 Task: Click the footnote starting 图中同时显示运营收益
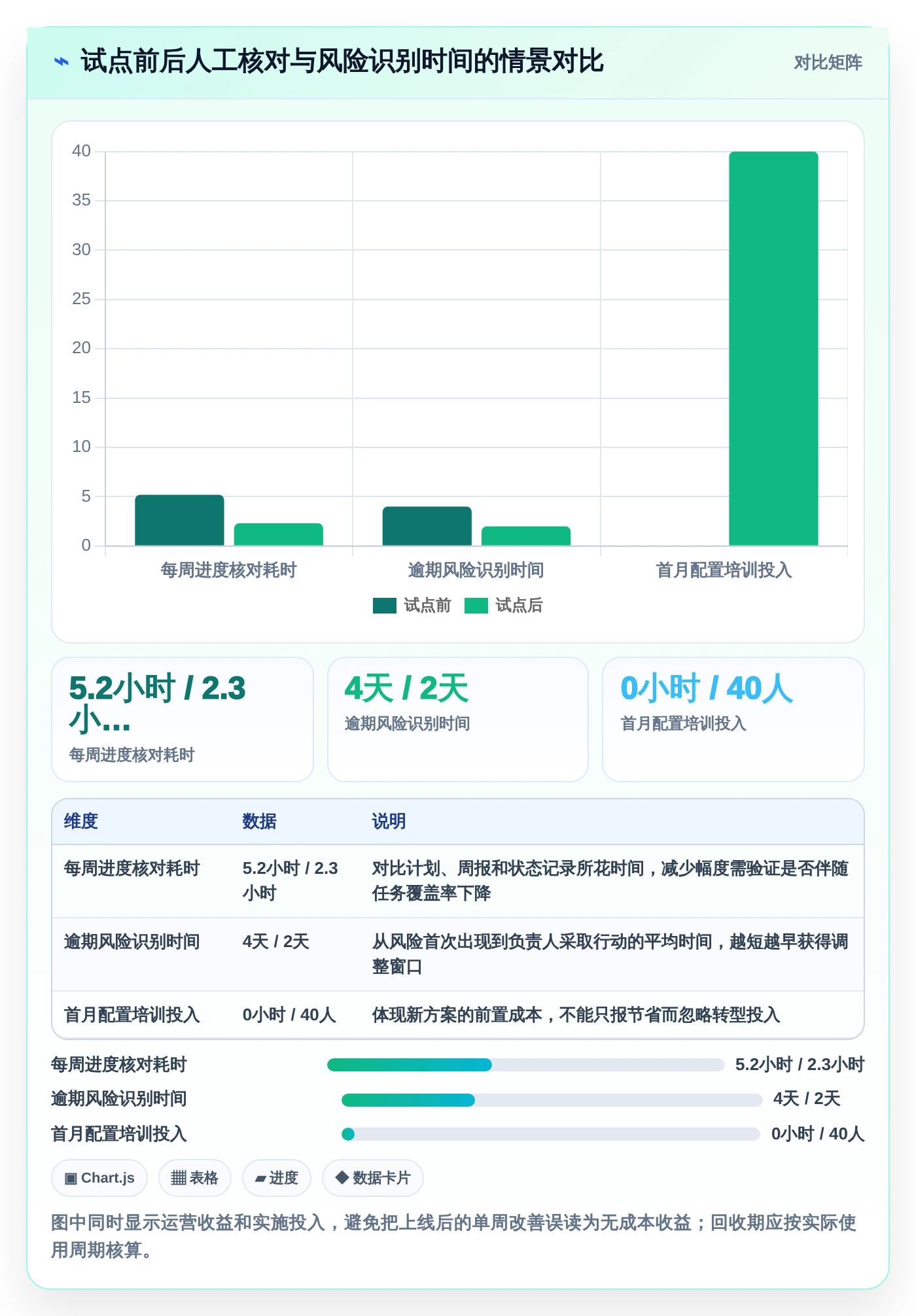(454, 1236)
